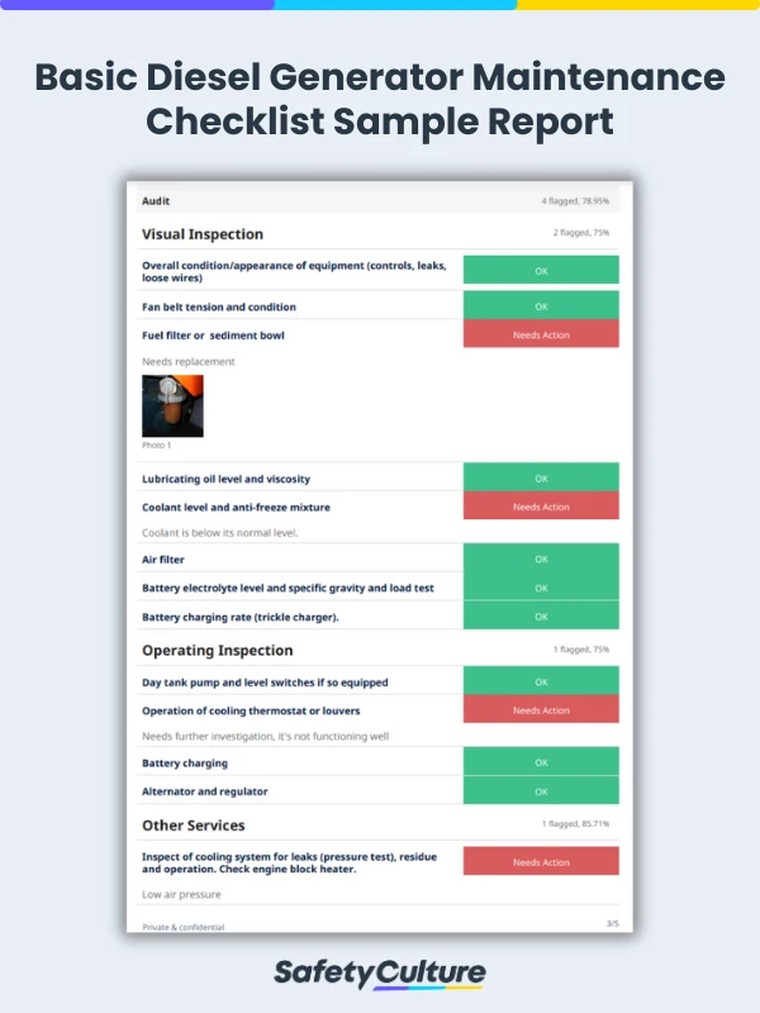Click the OK status for Fan belt tension
760x1013 pixels.
click(x=541, y=307)
